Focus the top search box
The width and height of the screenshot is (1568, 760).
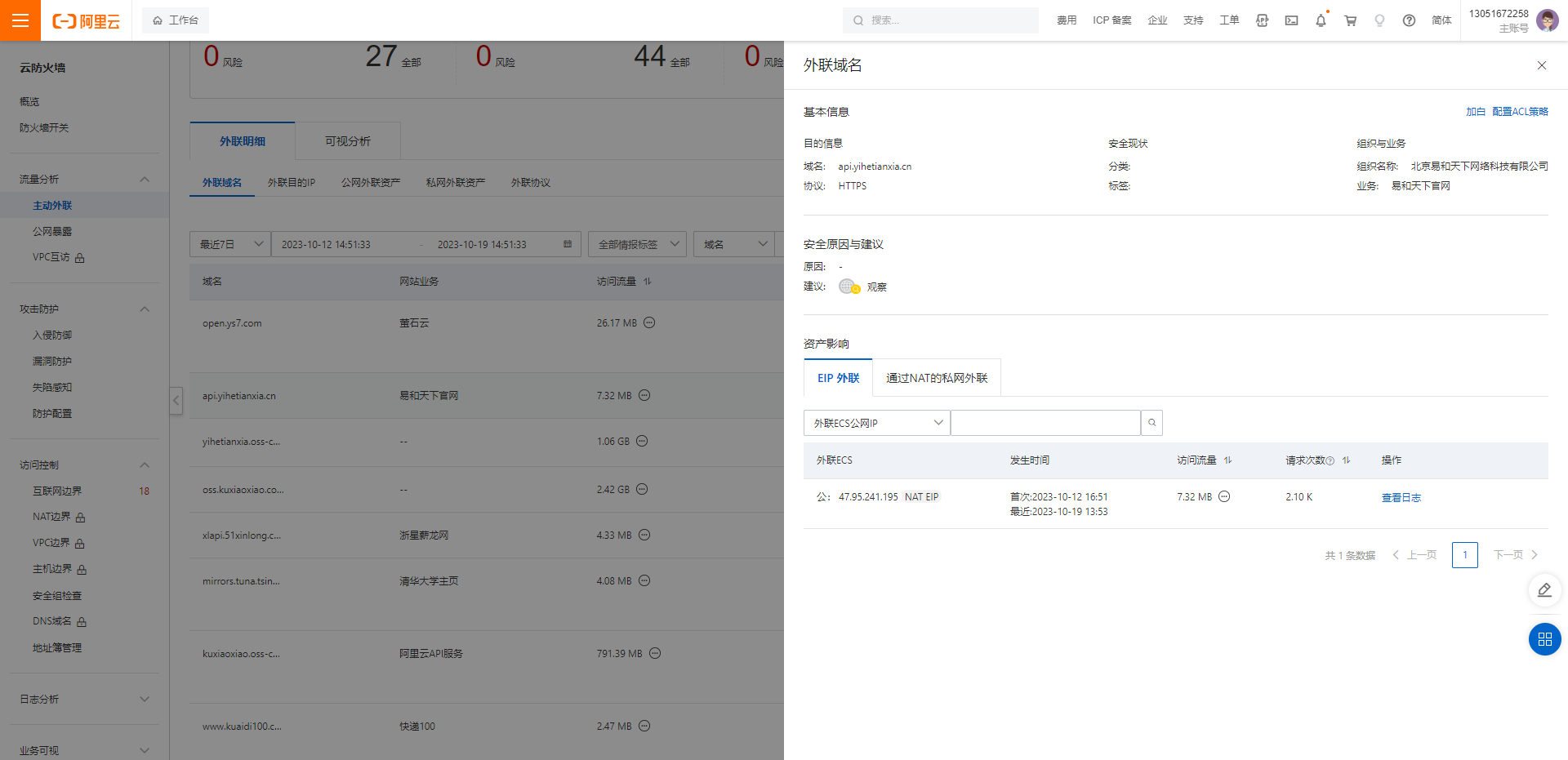coord(941,20)
